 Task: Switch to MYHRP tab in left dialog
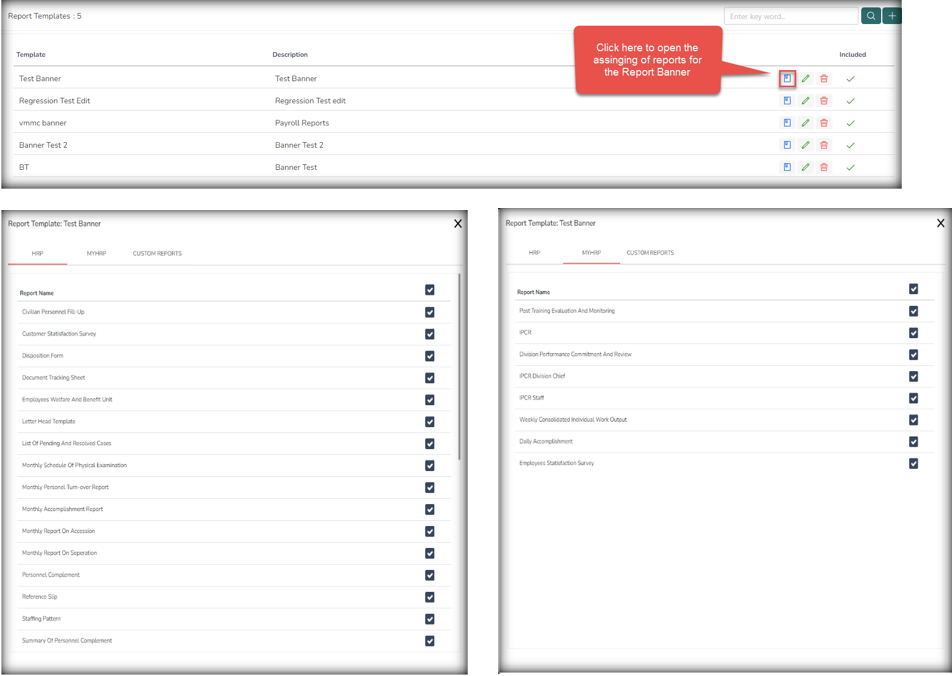96,254
